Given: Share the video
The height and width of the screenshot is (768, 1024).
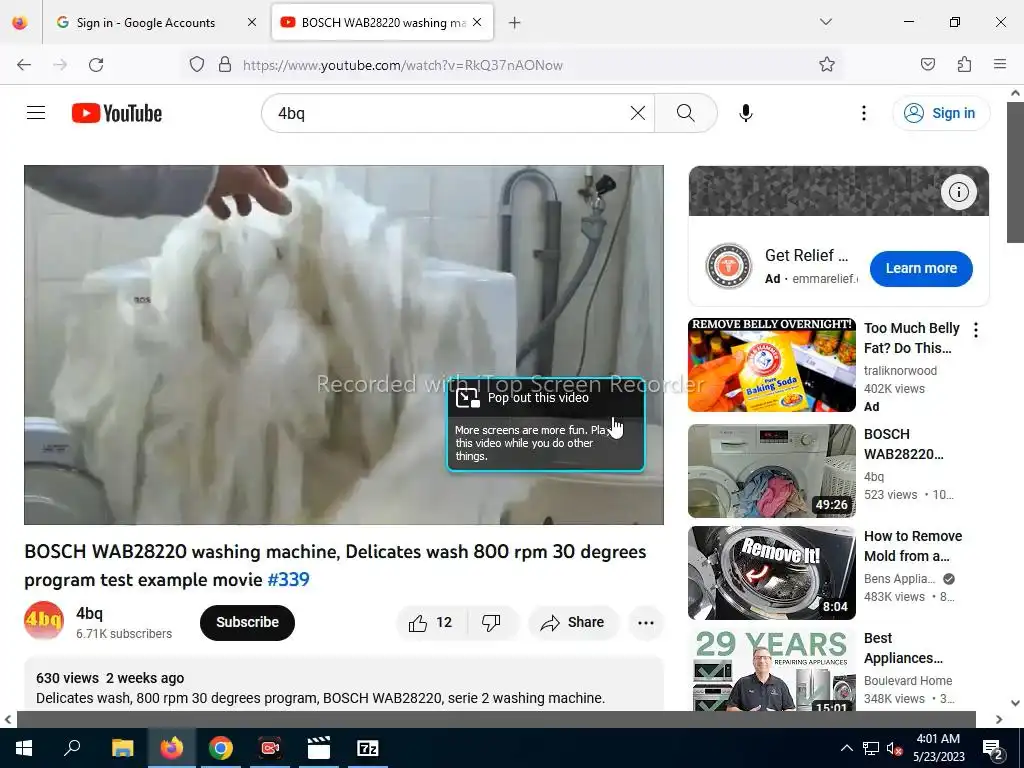Looking at the screenshot, I should point(573,622).
